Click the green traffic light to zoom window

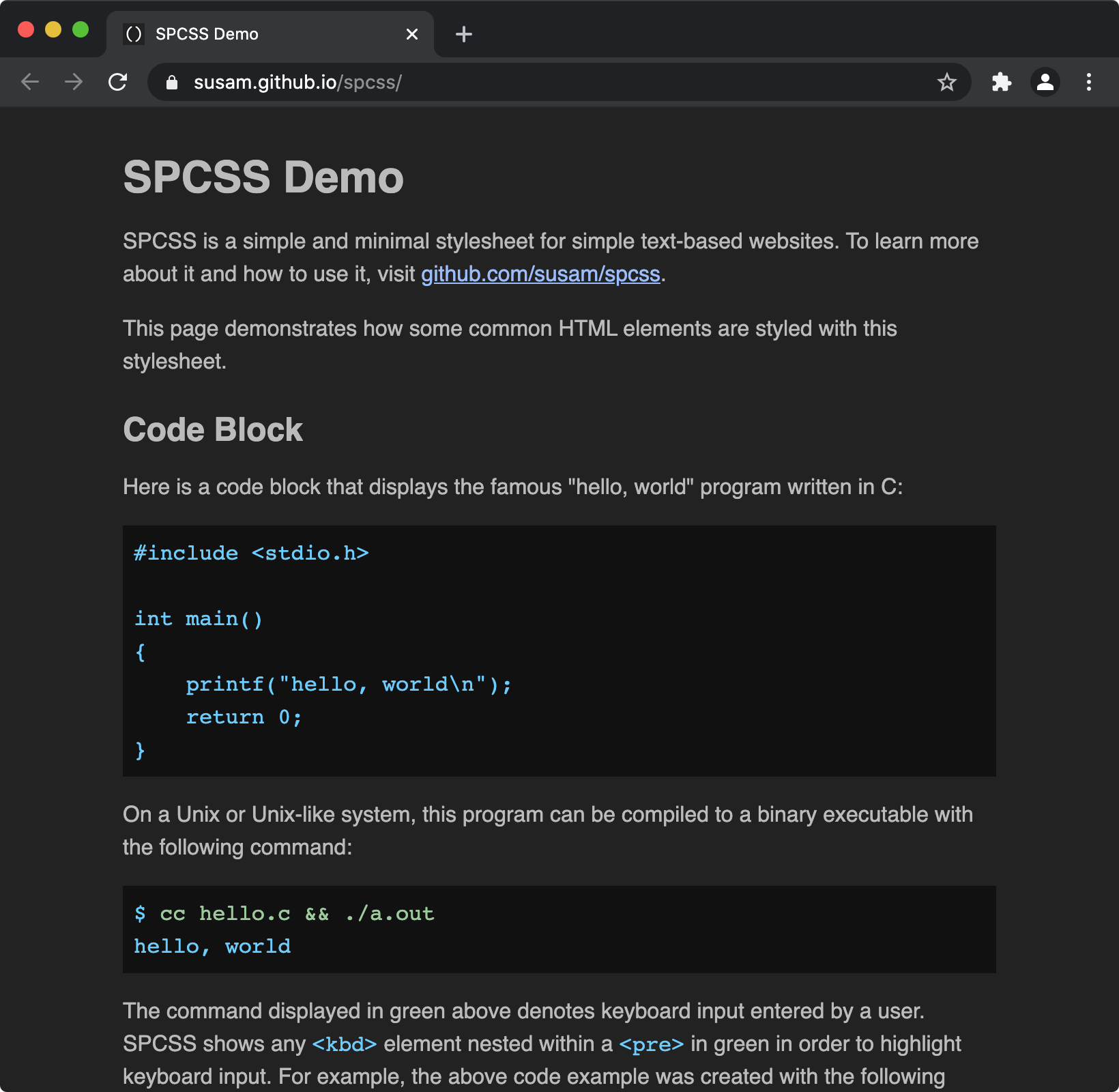[x=81, y=29]
